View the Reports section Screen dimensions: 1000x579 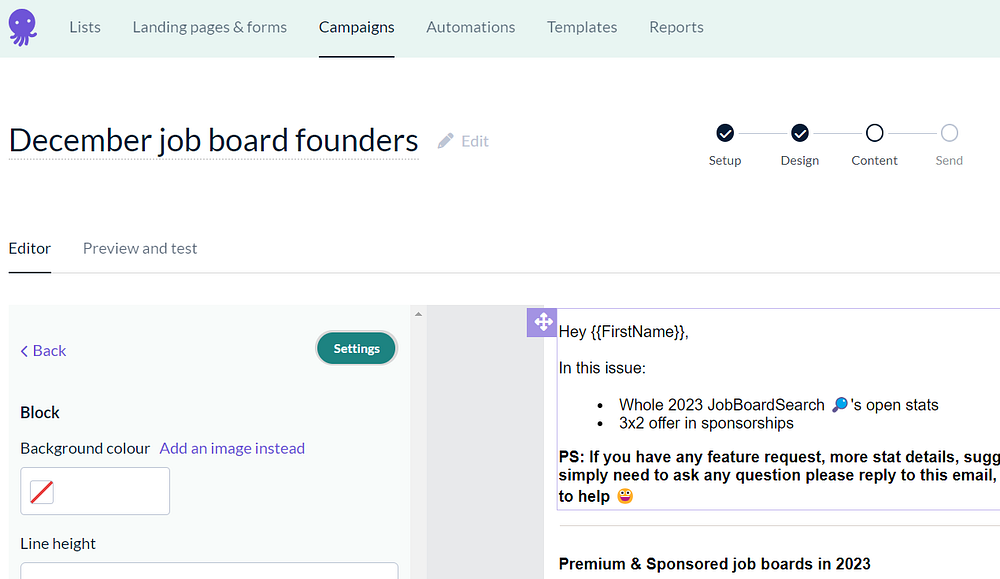[676, 27]
